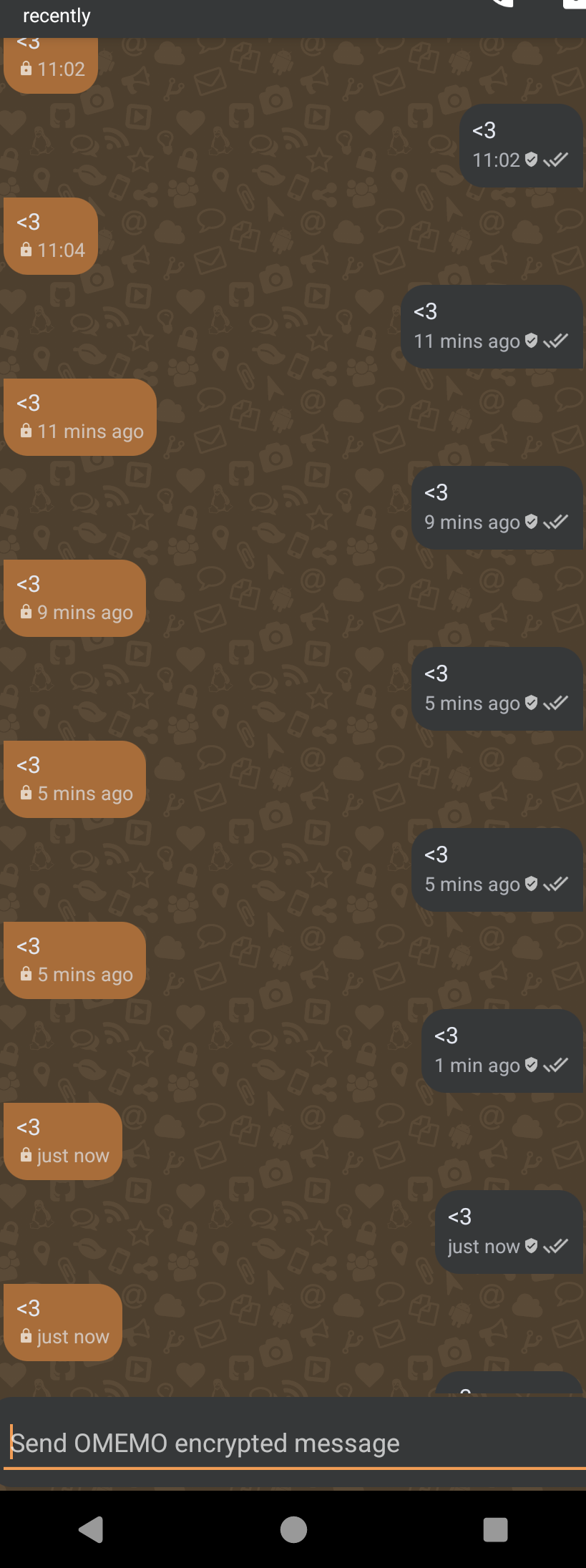Screen dimensions: 586x1568
Task: Select the sent <3 message from 11:02
Action: tap(521, 146)
